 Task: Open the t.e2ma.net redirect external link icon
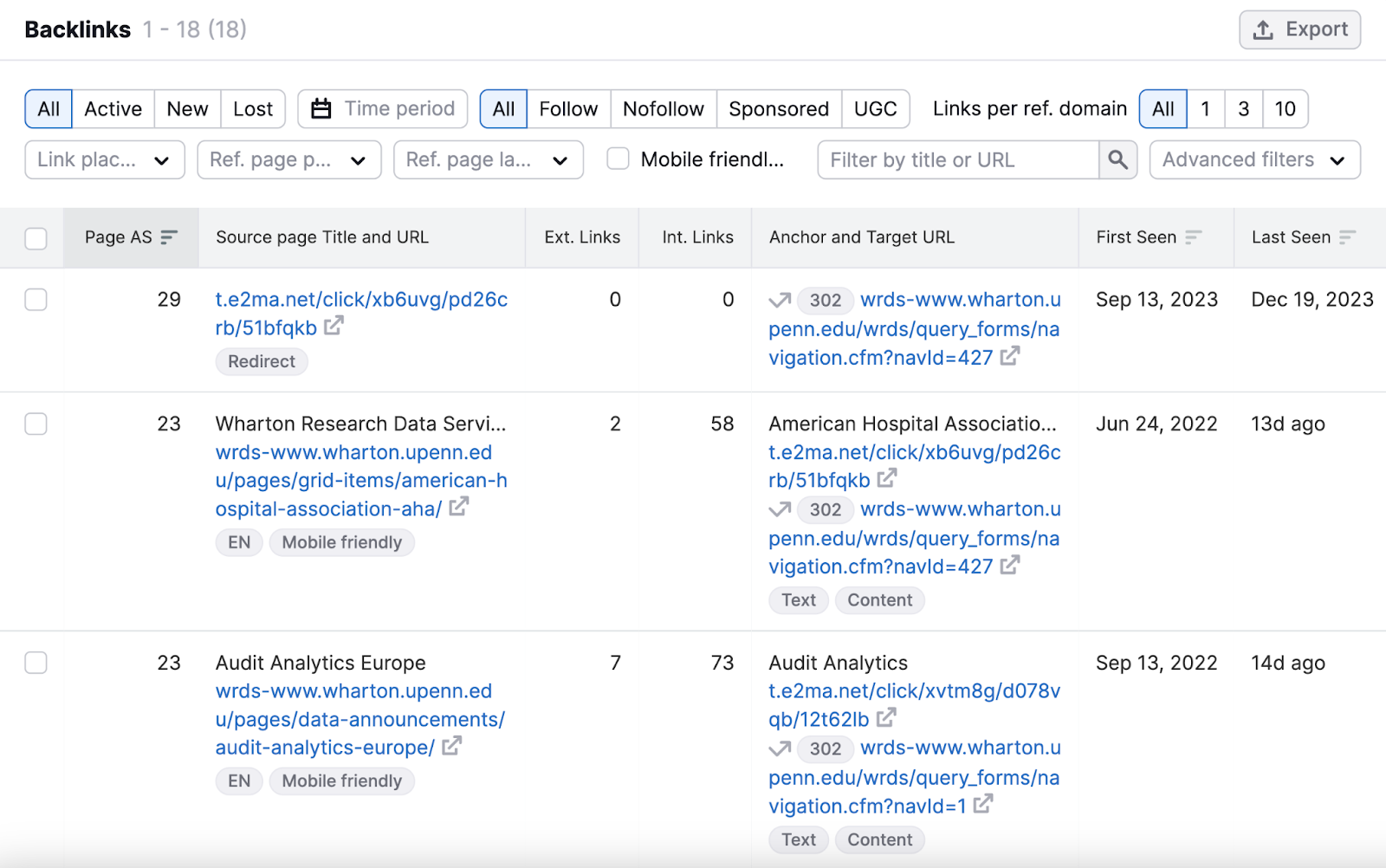click(x=334, y=327)
